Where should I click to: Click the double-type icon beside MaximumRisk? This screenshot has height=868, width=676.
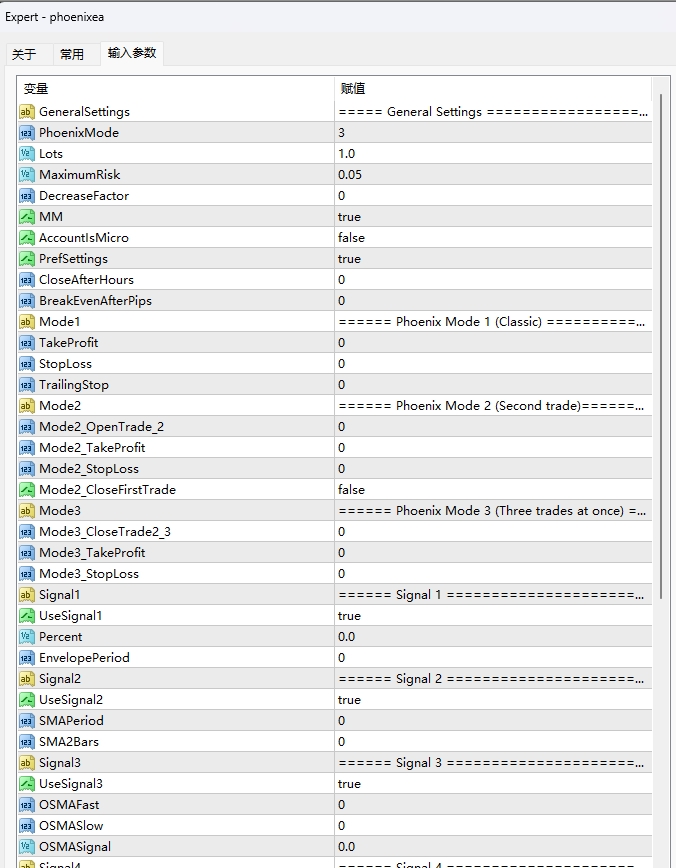(27, 175)
